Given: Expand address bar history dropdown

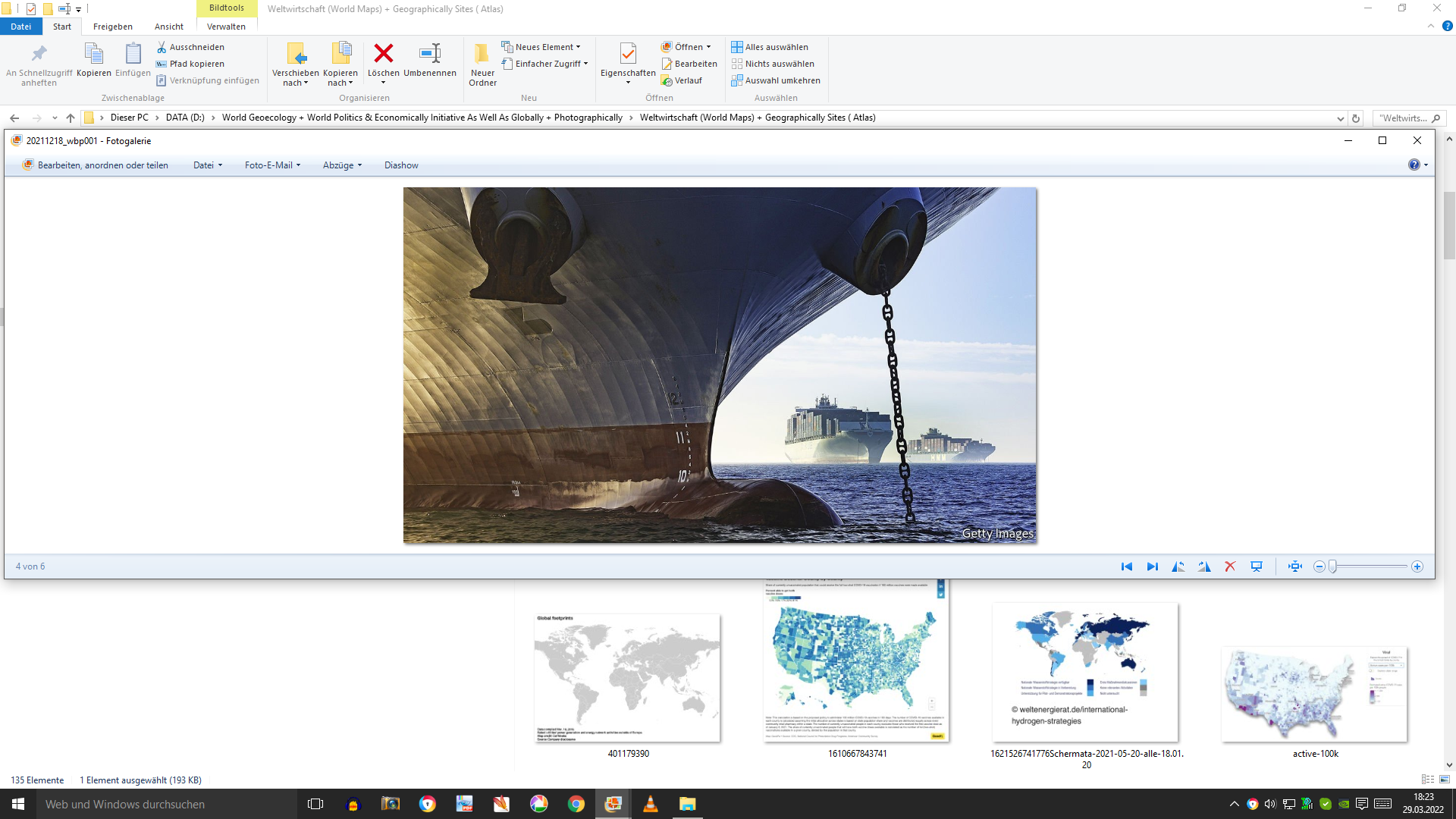Looking at the screenshot, I should [x=1340, y=118].
